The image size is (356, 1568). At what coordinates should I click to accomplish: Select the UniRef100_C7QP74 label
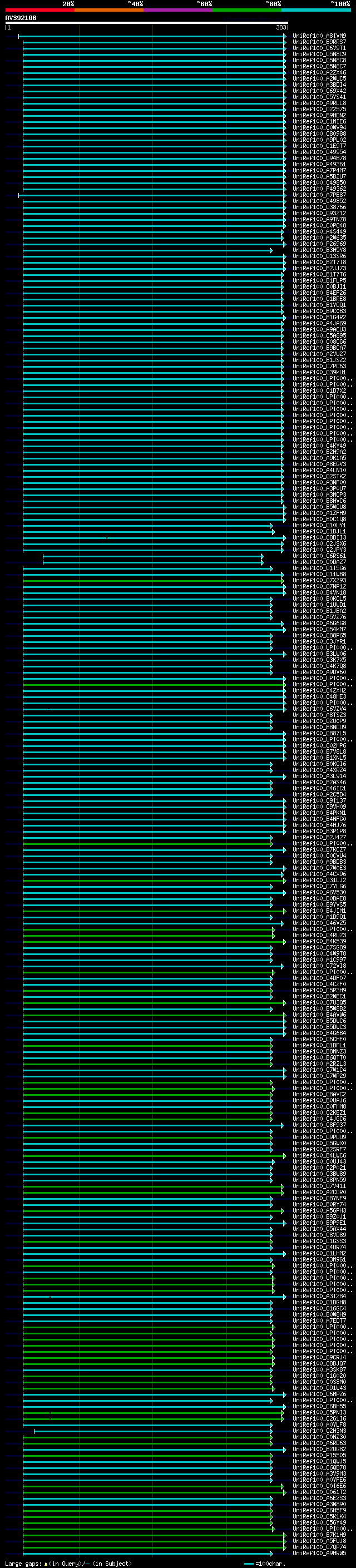[x=319, y=1547]
